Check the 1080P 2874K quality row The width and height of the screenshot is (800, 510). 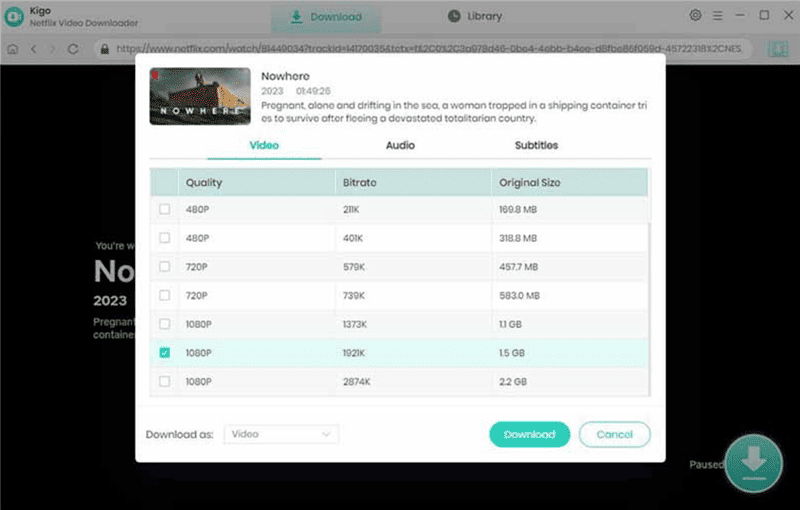(164, 381)
